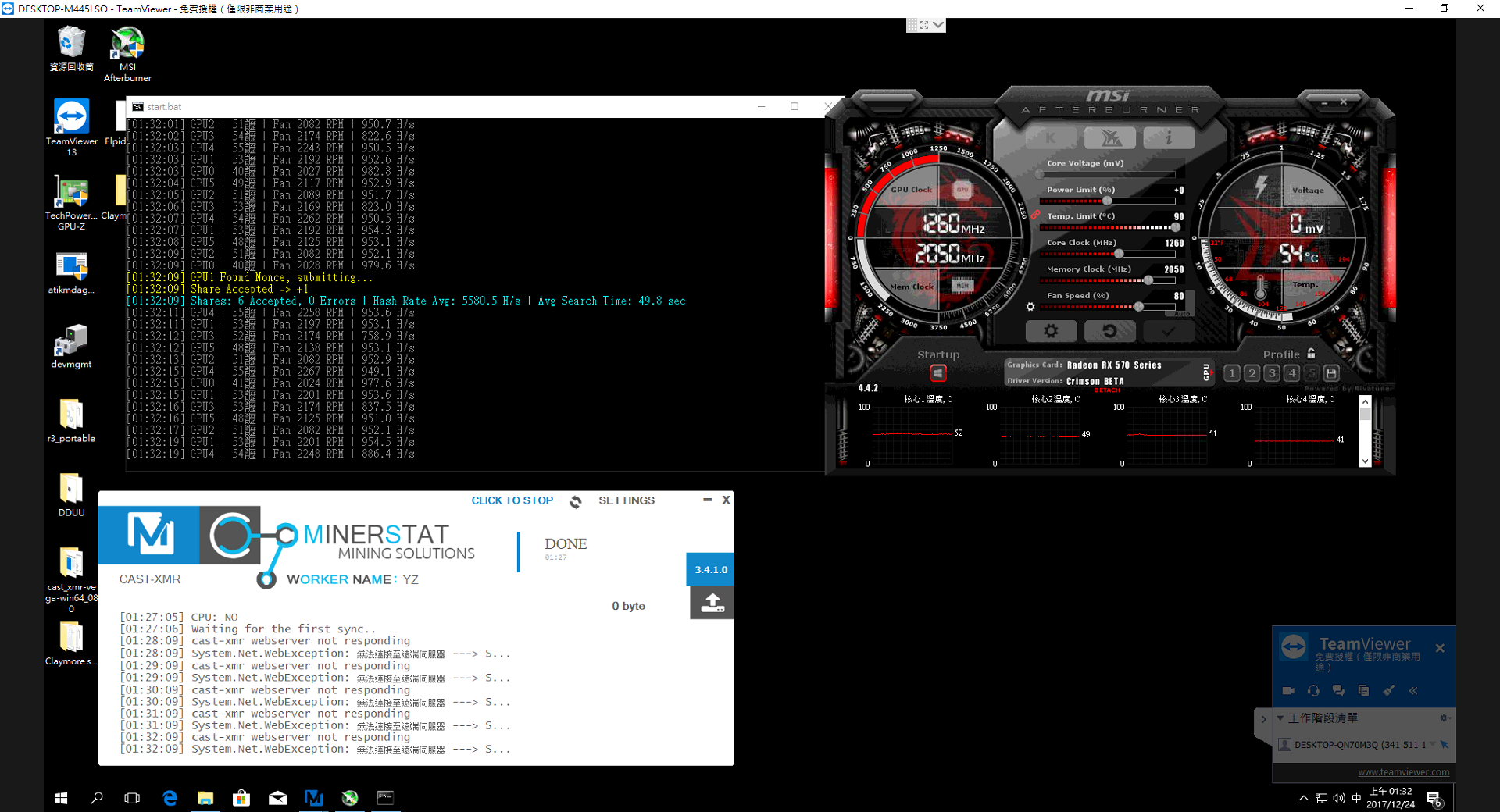1500x812 pixels.
Task: Select Afterburner profile slot 1
Action: click(x=1232, y=373)
